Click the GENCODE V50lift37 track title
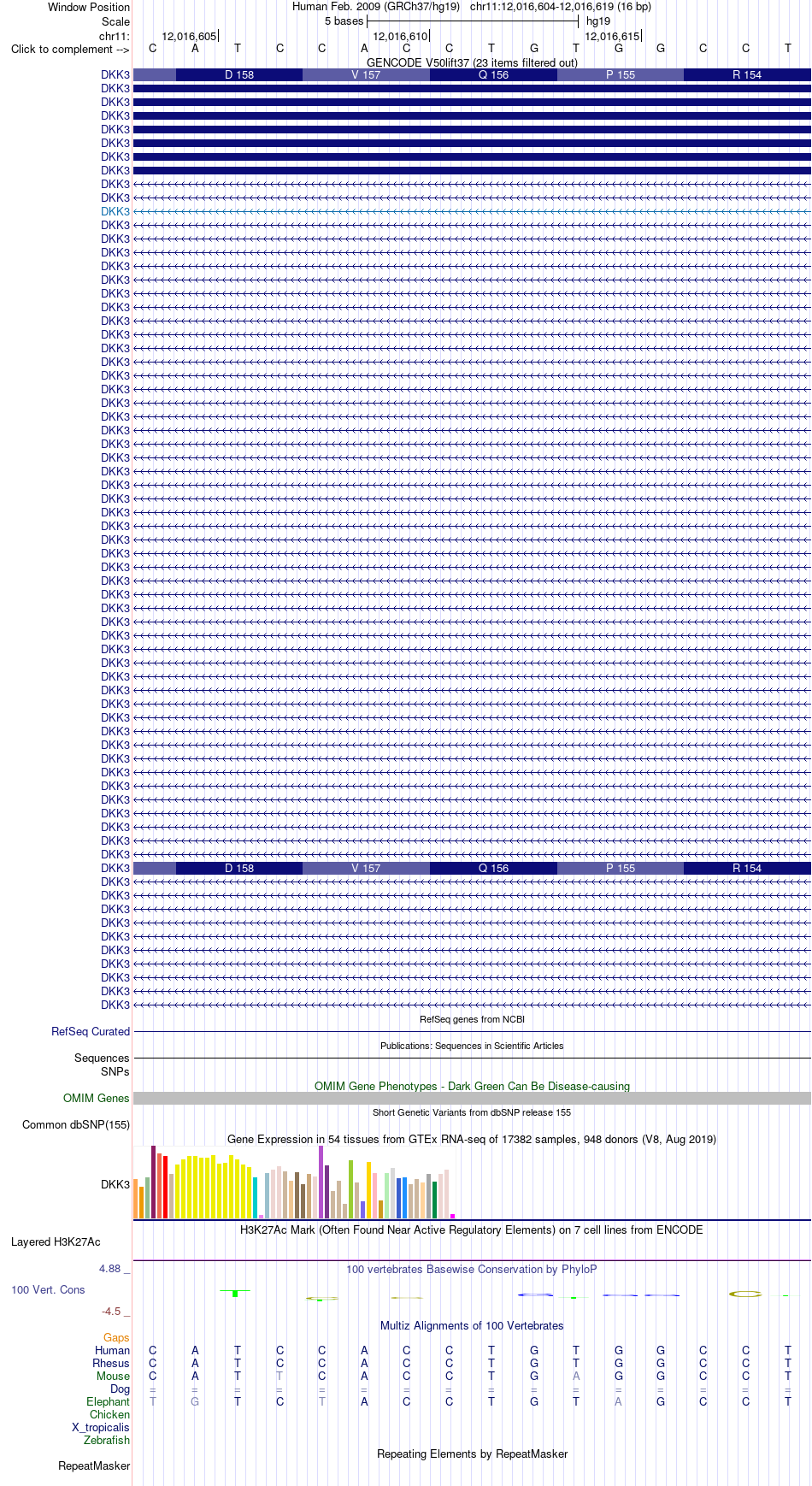Image resolution: width=812 pixels, height=1486 pixels. (x=472, y=62)
